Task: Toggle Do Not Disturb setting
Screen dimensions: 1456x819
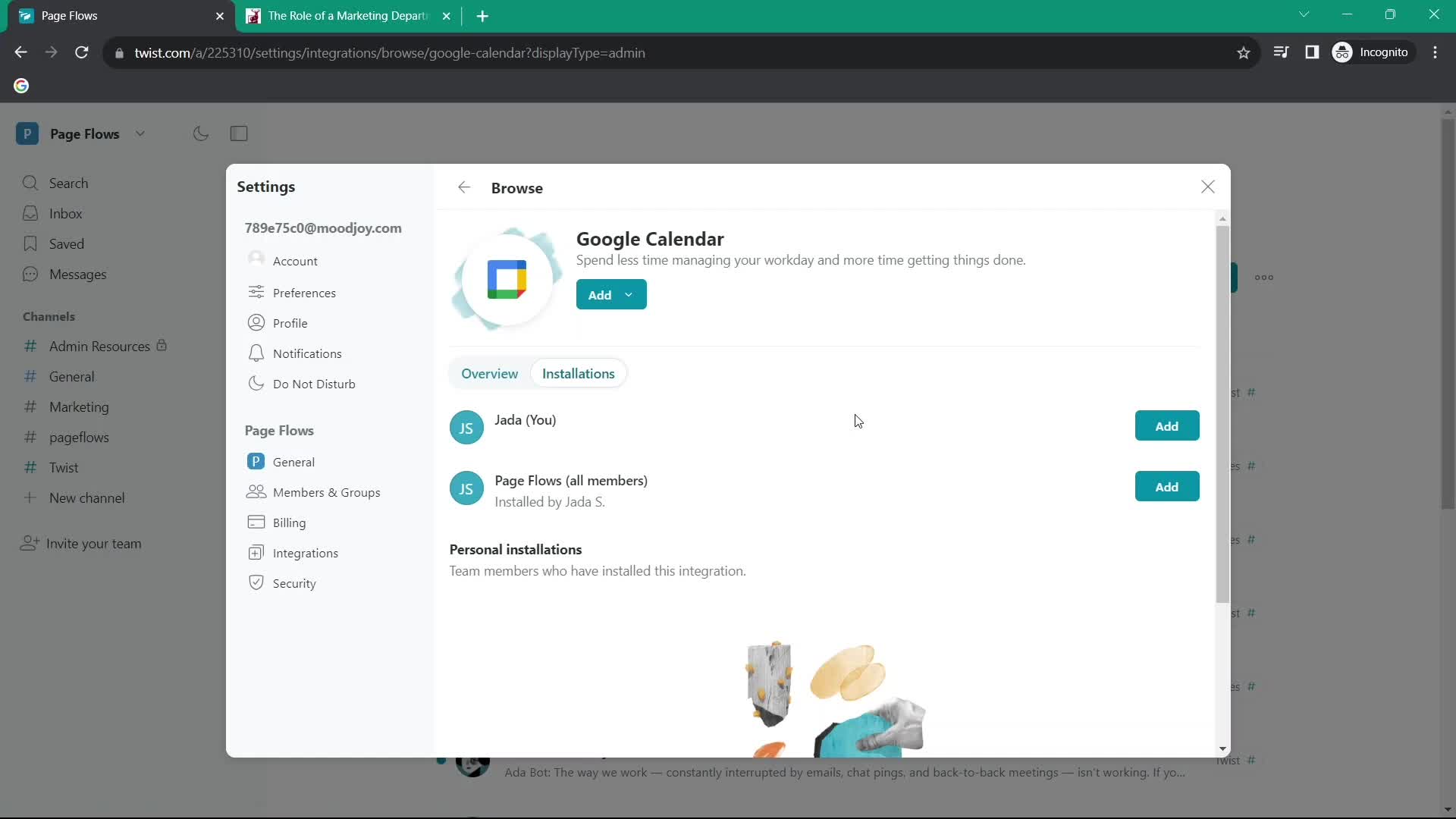Action: point(314,383)
